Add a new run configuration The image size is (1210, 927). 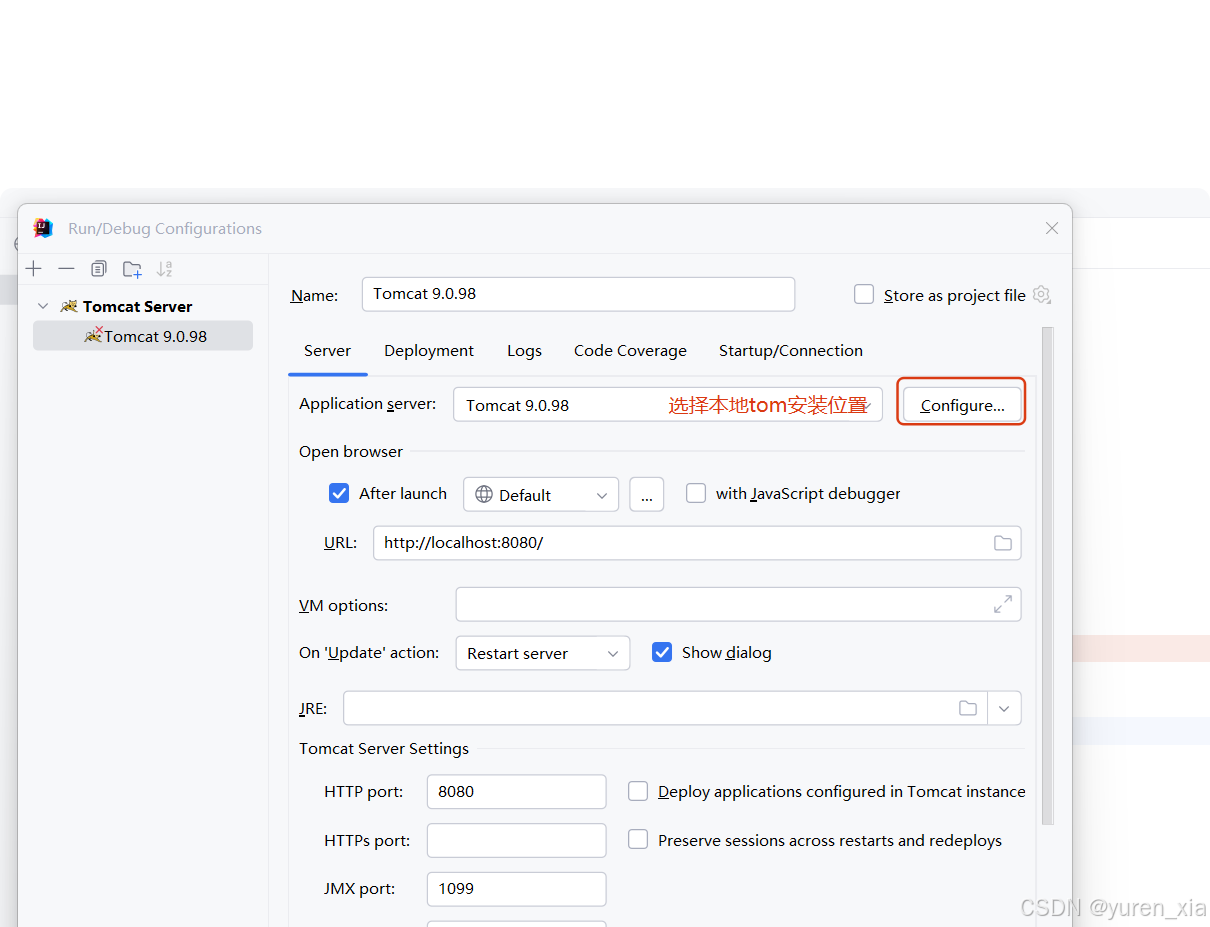34,269
